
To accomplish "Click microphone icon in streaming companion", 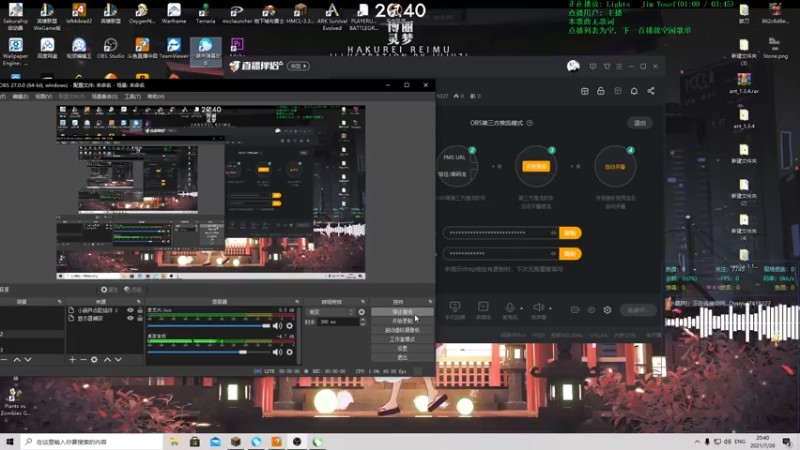I will (509, 307).
